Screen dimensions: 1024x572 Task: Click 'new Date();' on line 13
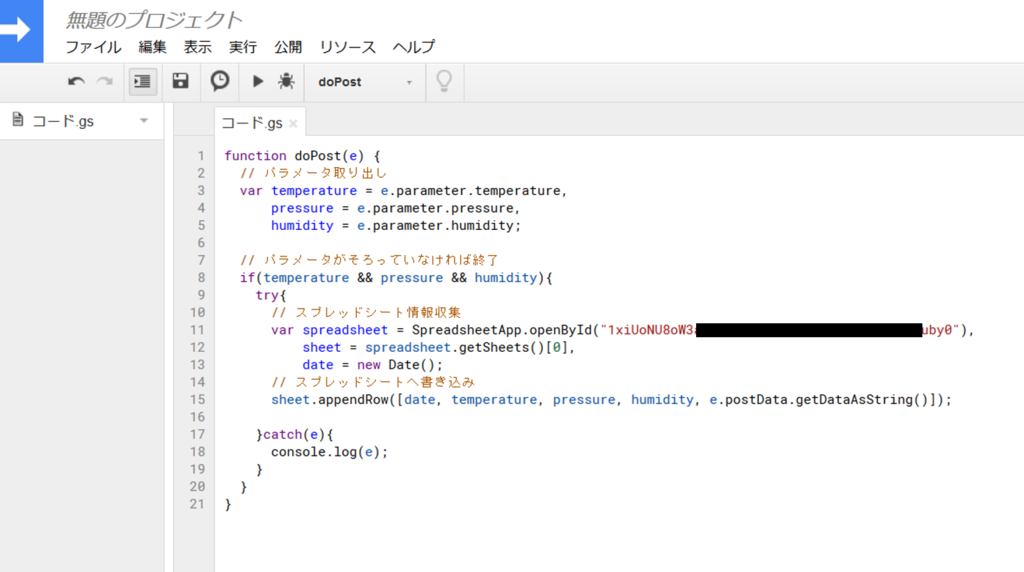(400, 365)
